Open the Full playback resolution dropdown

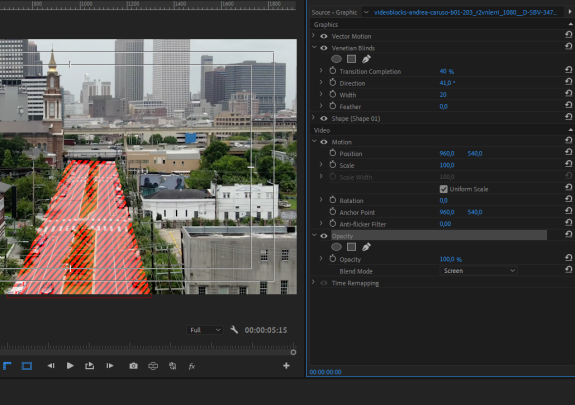point(205,330)
